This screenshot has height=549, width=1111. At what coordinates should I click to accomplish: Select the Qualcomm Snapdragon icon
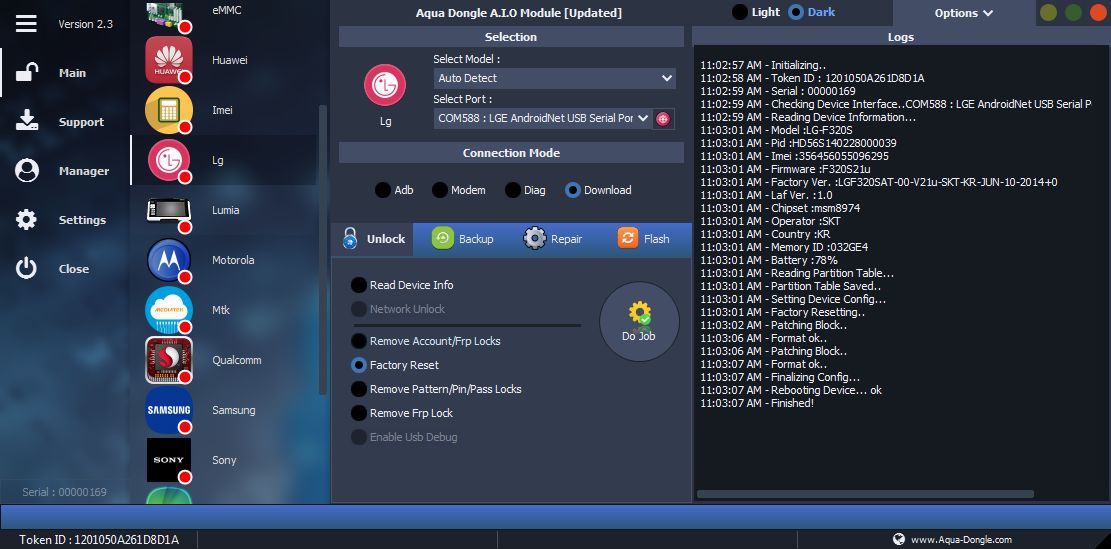pos(169,360)
